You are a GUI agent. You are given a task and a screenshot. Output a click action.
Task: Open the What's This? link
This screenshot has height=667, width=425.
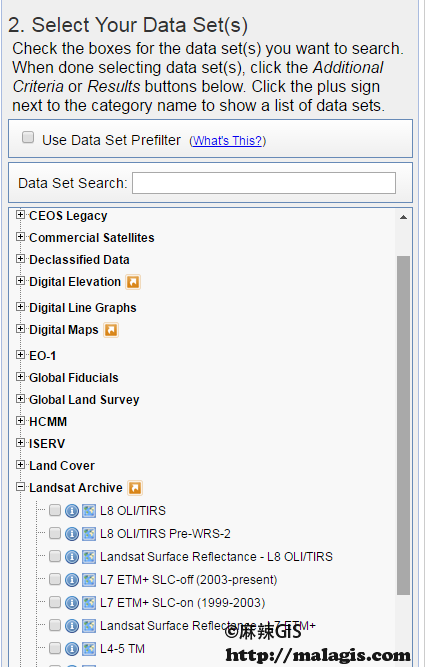tap(227, 141)
